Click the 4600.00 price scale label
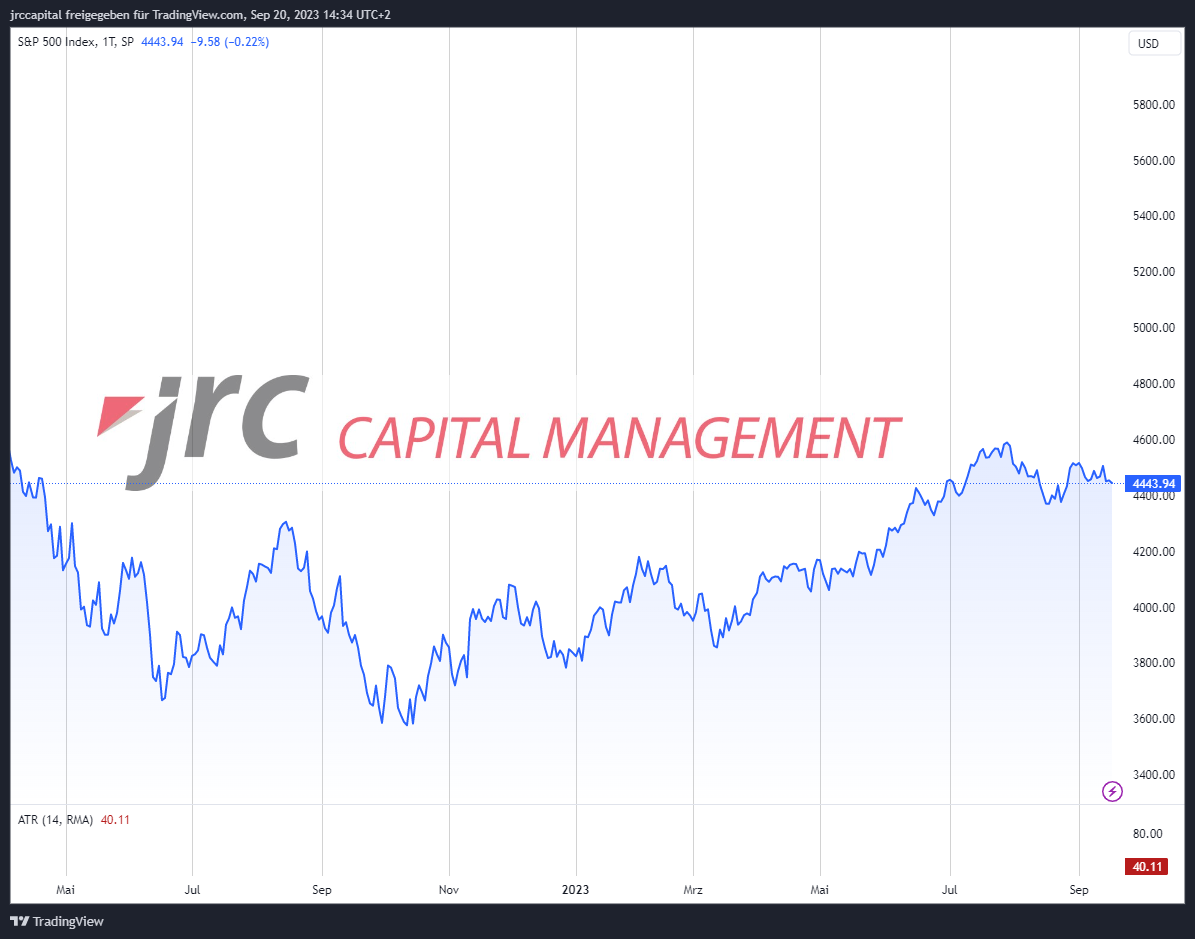The height and width of the screenshot is (939, 1195). pos(1154,440)
